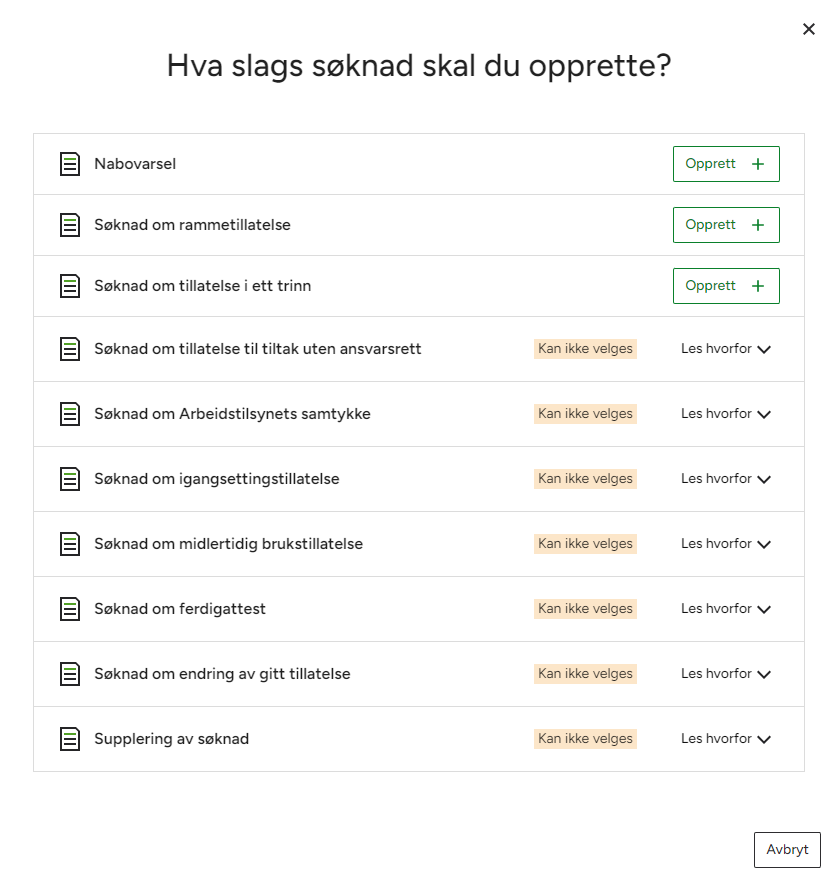Open Les hvorfor for Søknad om ferdigattest
Viewport: 839px width, 882px height.
[726, 609]
